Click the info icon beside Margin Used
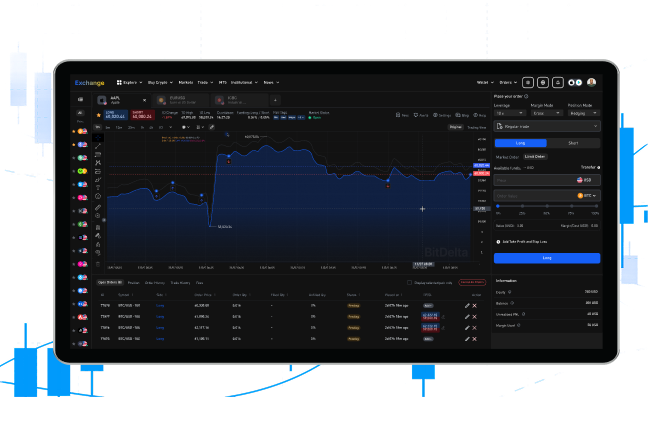The height and width of the screenshot is (446, 648). point(519,325)
